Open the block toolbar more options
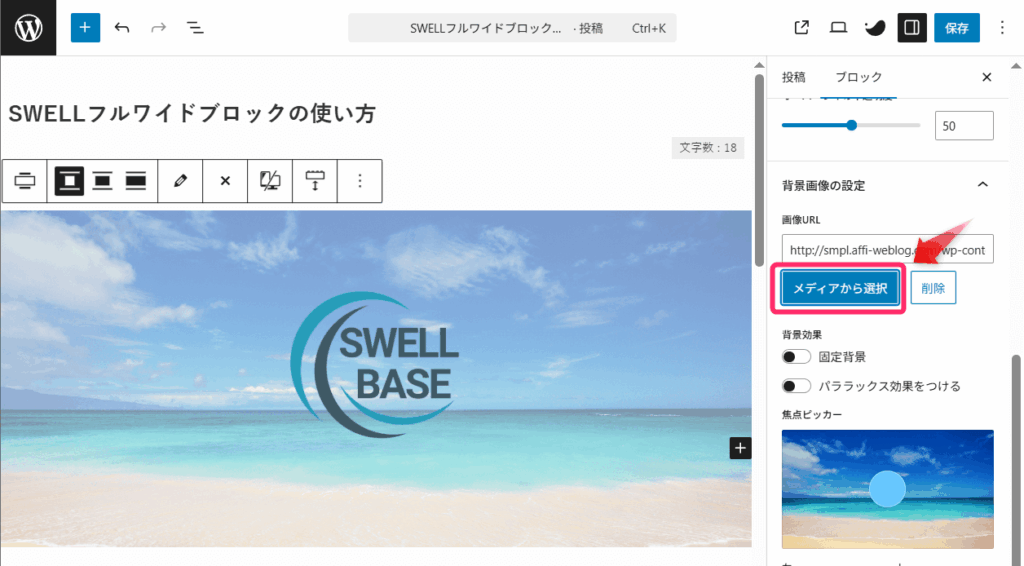This screenshot has height=566, width=1024. (x=360, y=181)
